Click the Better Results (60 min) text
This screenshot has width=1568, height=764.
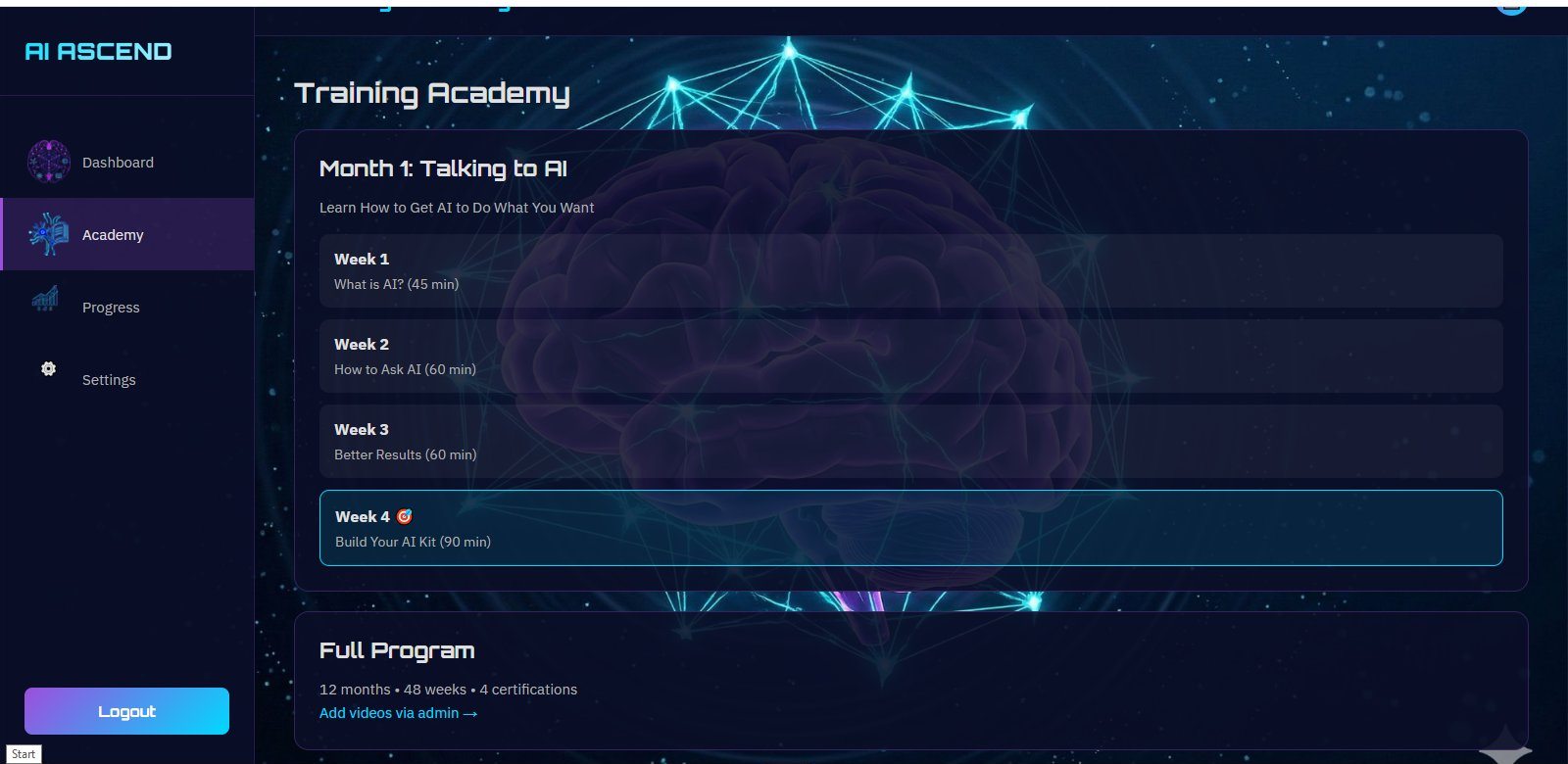pyautogui.click(x=405, y=454)
